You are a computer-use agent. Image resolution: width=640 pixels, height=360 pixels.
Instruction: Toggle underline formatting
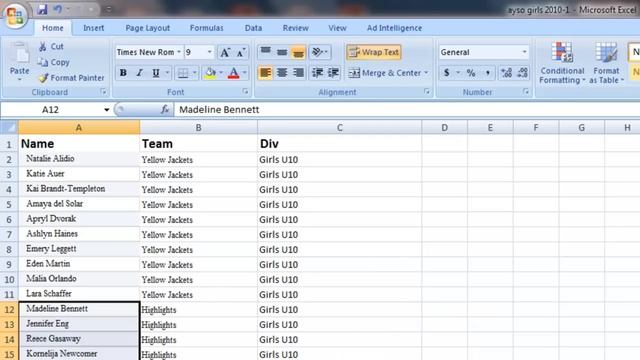[156, 73]
